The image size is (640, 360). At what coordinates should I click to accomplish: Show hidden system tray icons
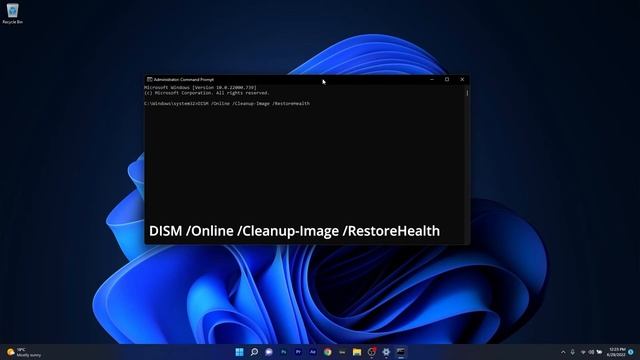(563, 352)
